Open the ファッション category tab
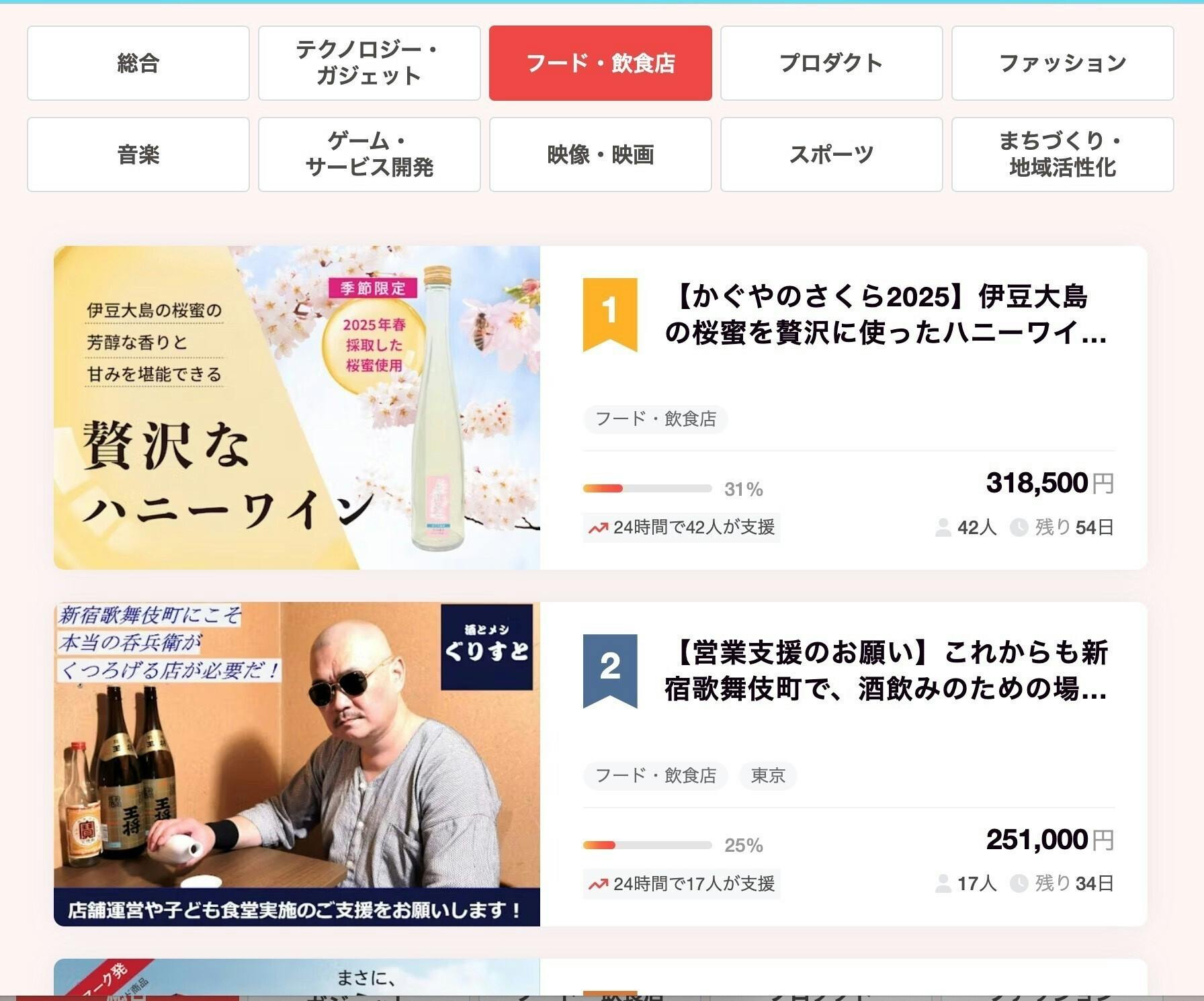The image size is (1204, 1001). tap(1063, 63)
